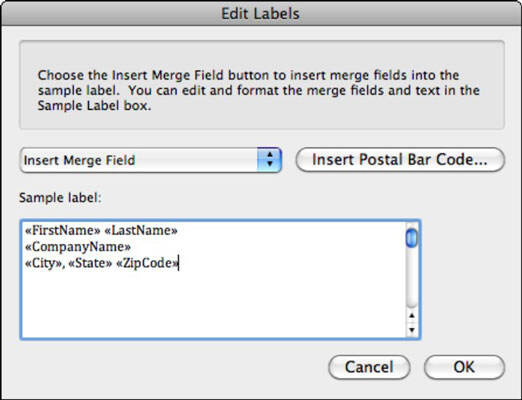Select the «LastName» merge field
The height and width of the screenshot is (400, 522).
click(x=141, y=230)
